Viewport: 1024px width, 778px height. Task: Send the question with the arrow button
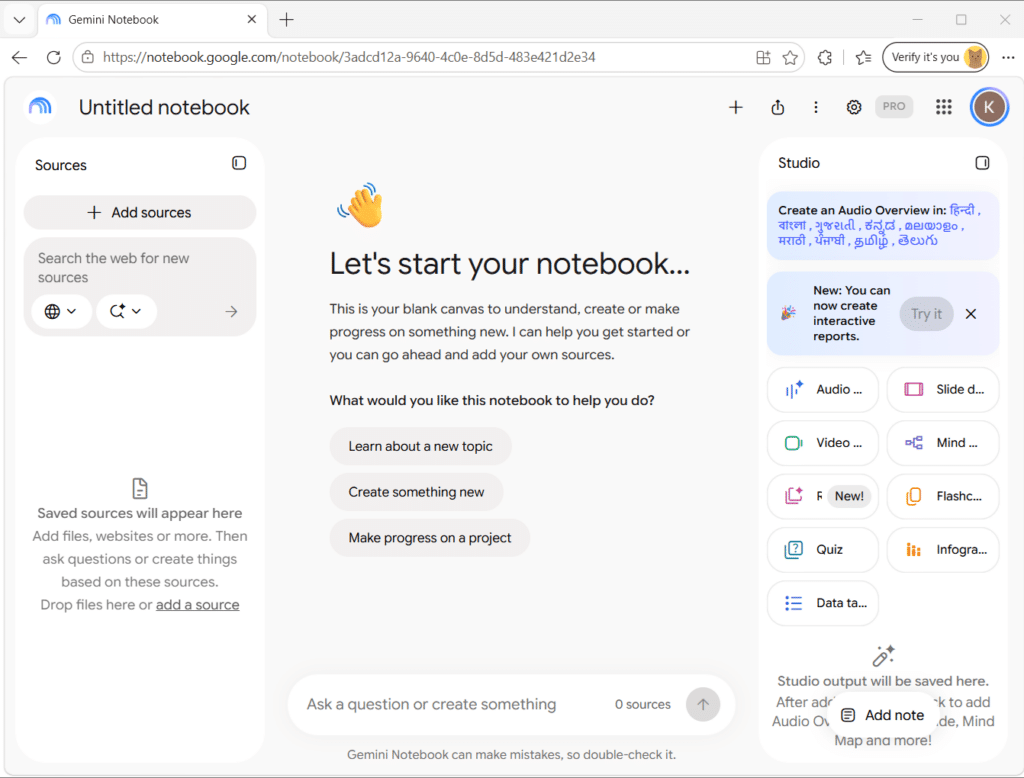coord(703,704)
